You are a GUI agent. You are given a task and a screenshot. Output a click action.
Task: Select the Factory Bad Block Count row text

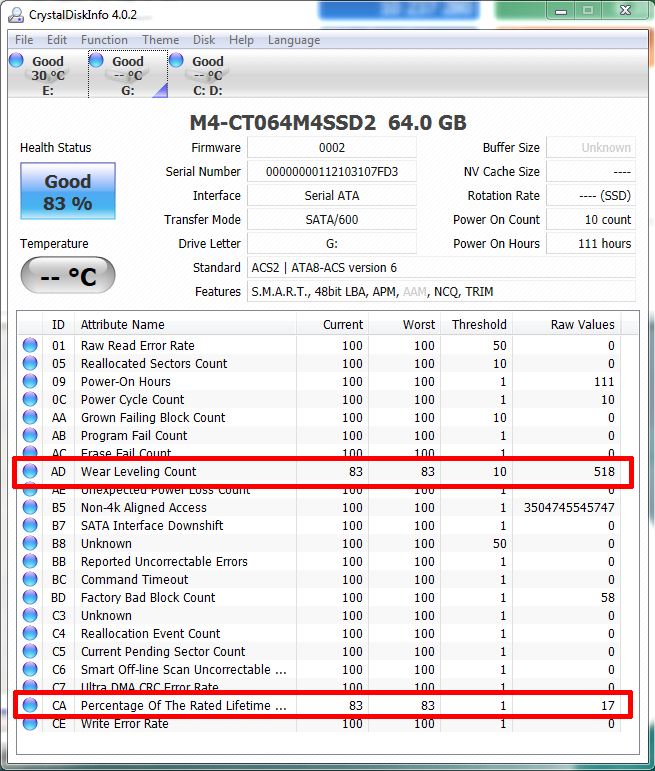(148, 597)
